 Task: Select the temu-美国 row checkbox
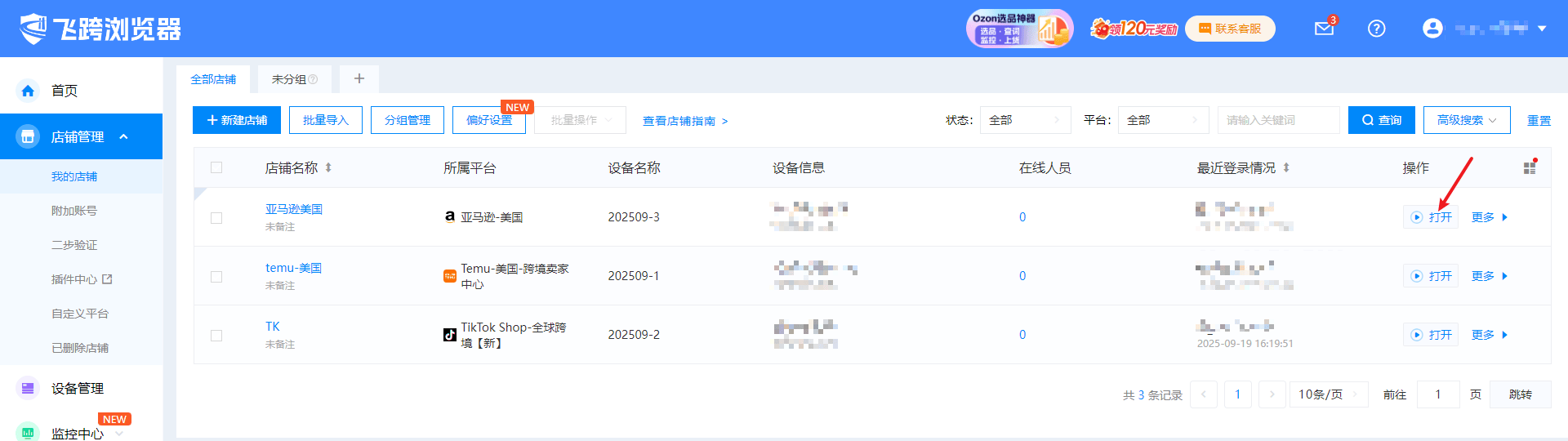coord(216,277)
